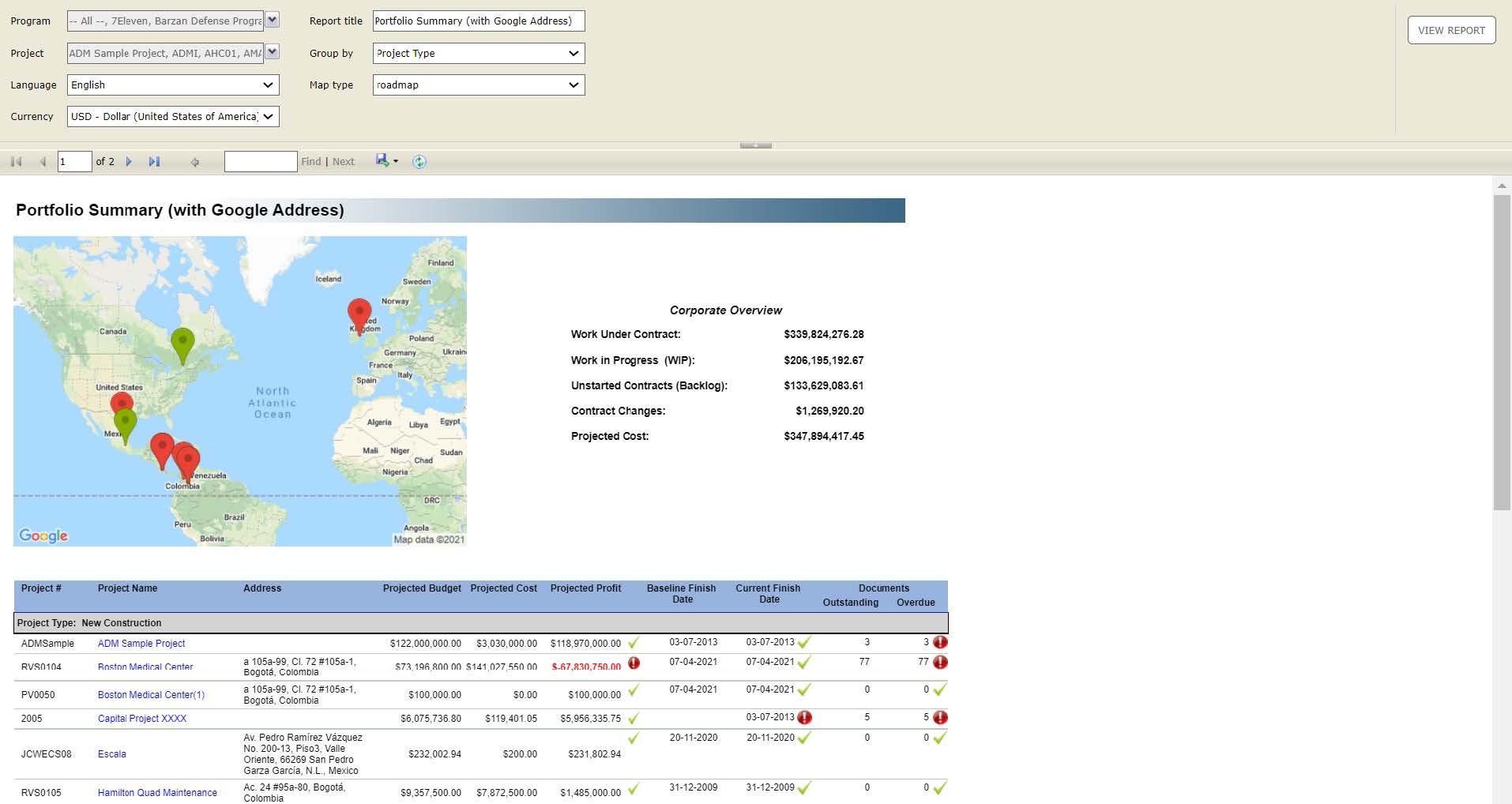Open the export report menu

click(x=385, y=161)
